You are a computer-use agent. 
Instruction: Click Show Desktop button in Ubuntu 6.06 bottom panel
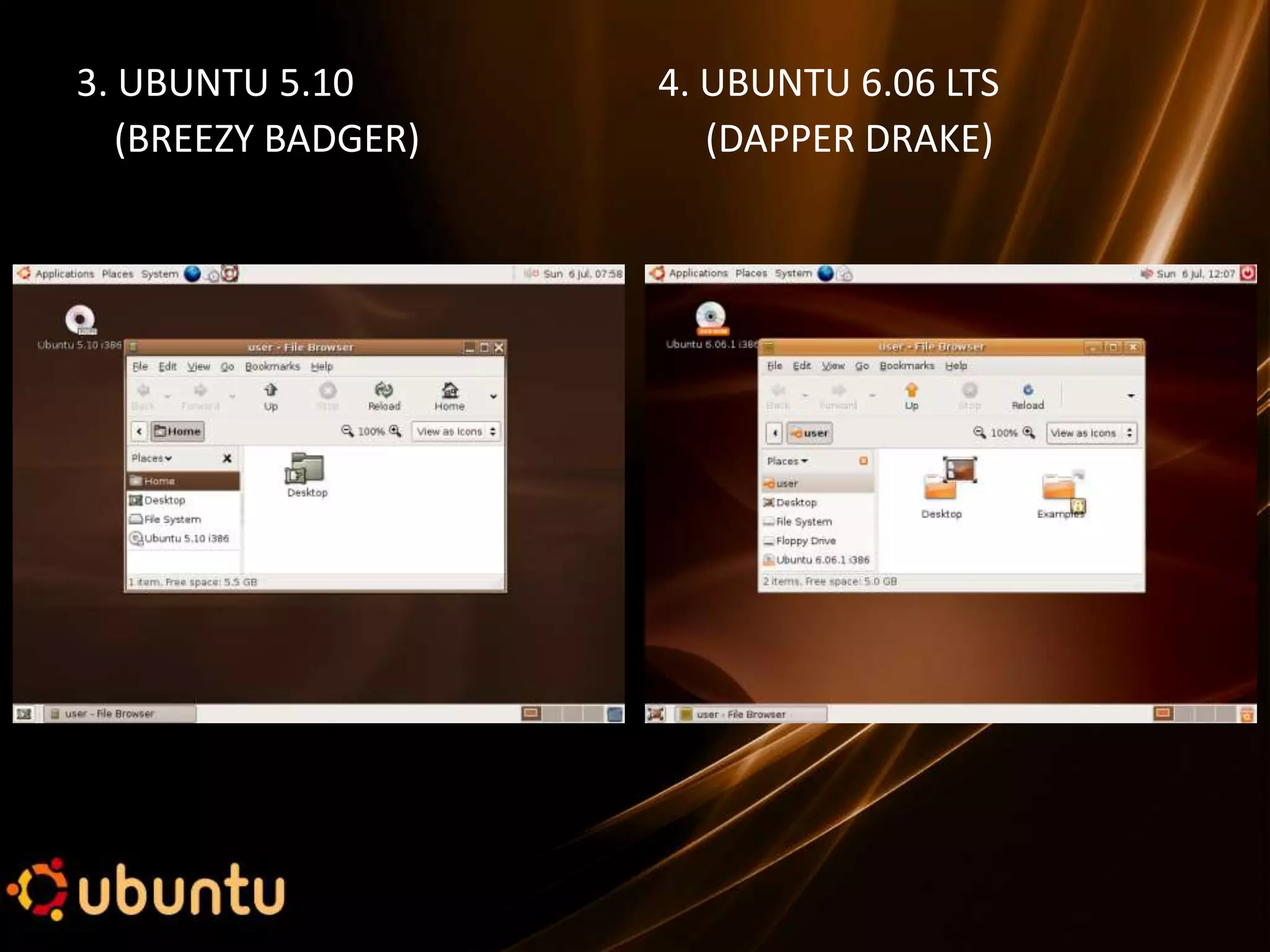coord(655,714)
